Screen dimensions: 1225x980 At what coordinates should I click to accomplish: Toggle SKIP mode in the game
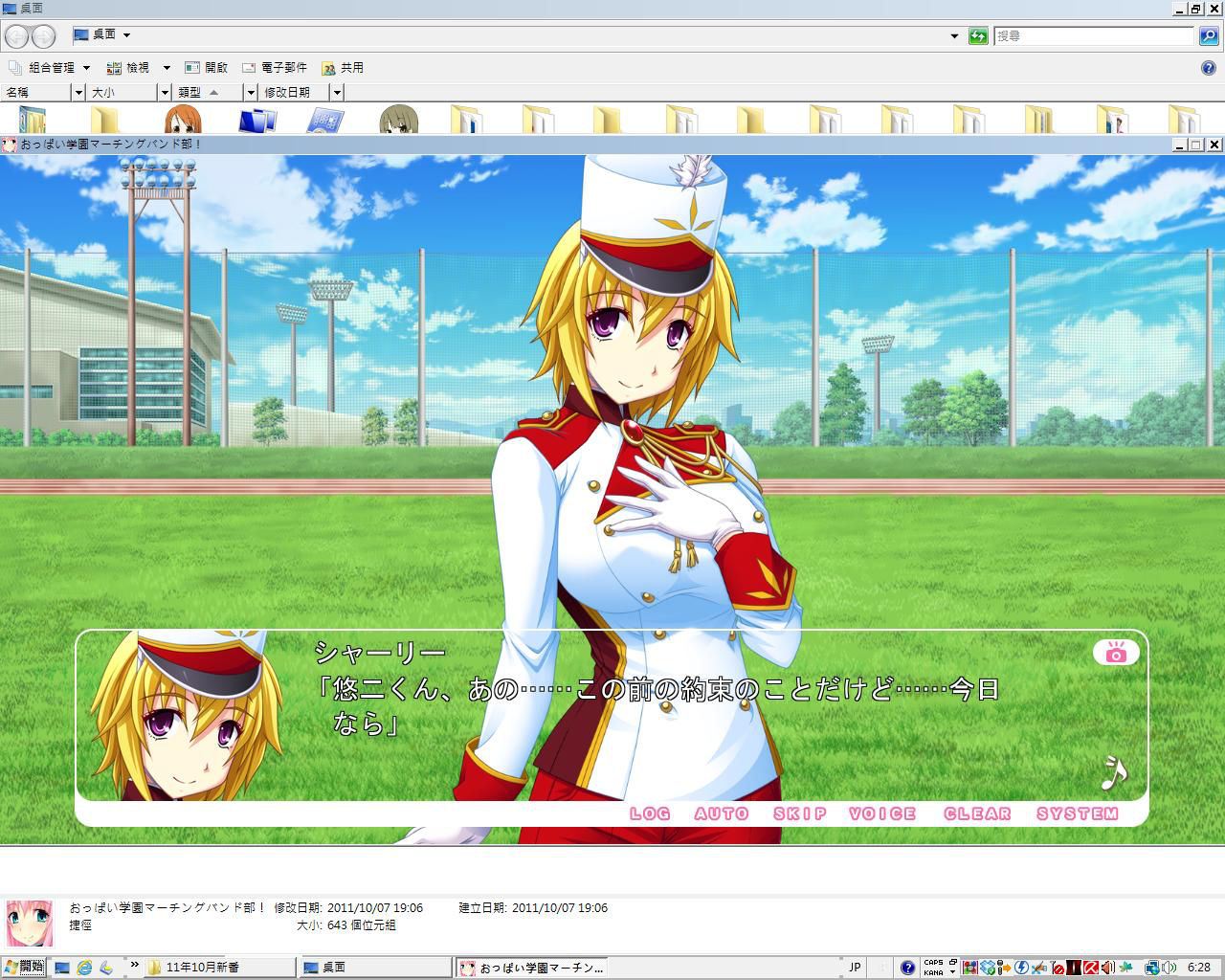pyautogui.click(x=799, y=813)
